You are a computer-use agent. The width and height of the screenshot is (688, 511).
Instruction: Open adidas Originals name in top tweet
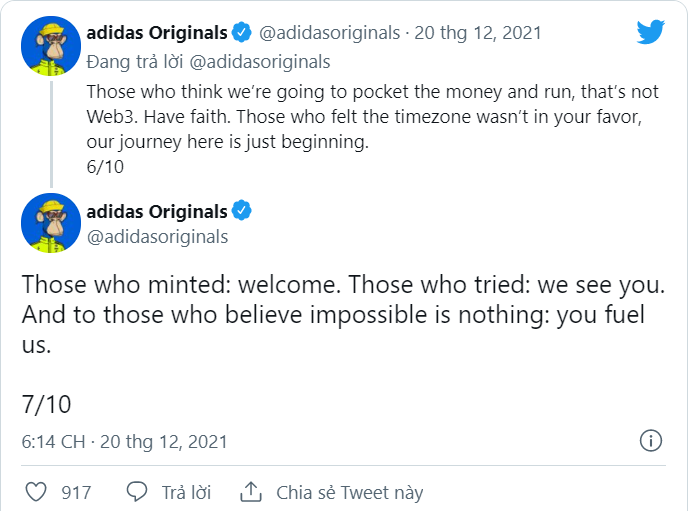click(157, 33)
